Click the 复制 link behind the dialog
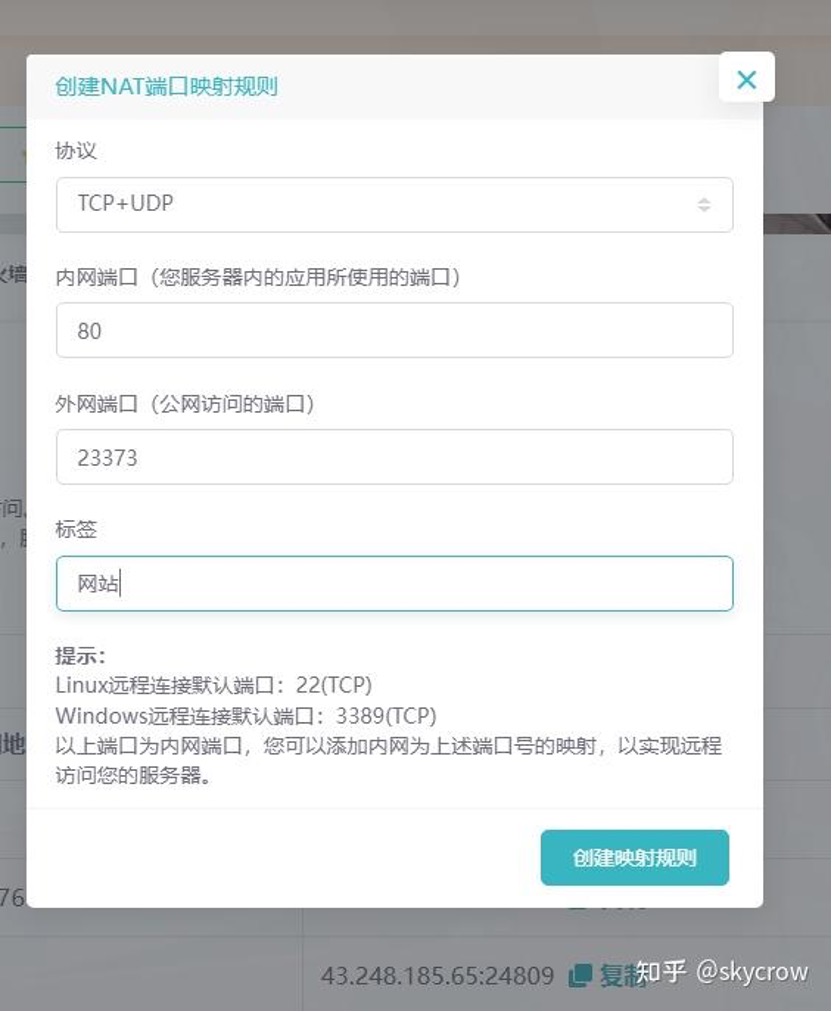832x1012 pixels. point(617,975)
